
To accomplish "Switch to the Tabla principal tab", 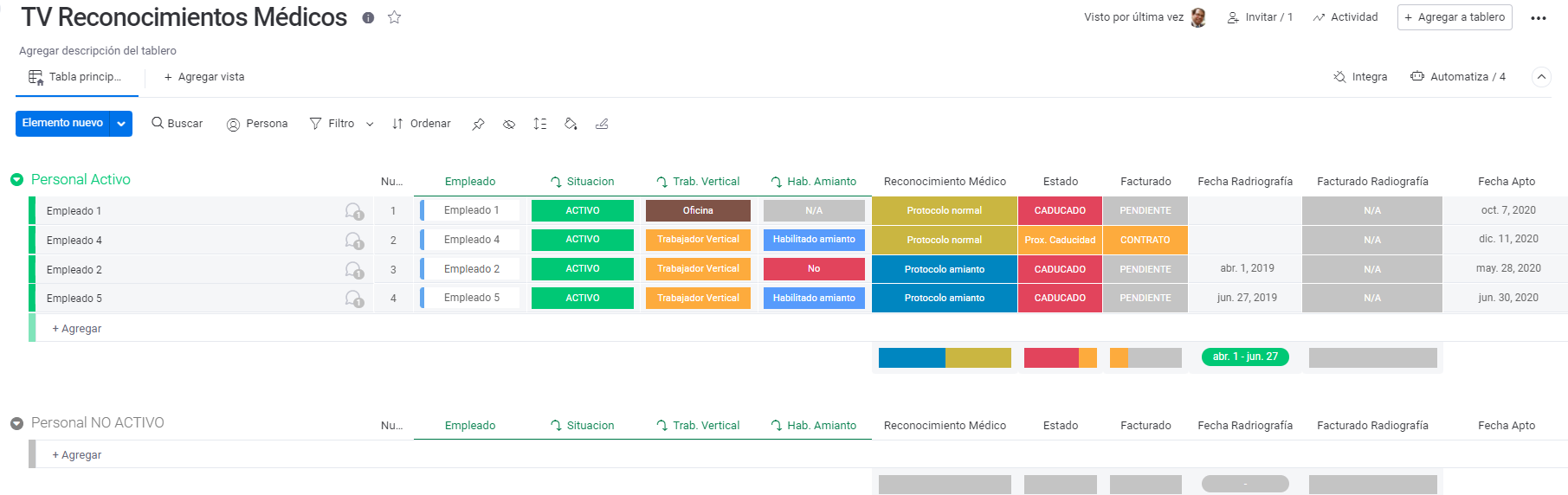I will (75, 77).
